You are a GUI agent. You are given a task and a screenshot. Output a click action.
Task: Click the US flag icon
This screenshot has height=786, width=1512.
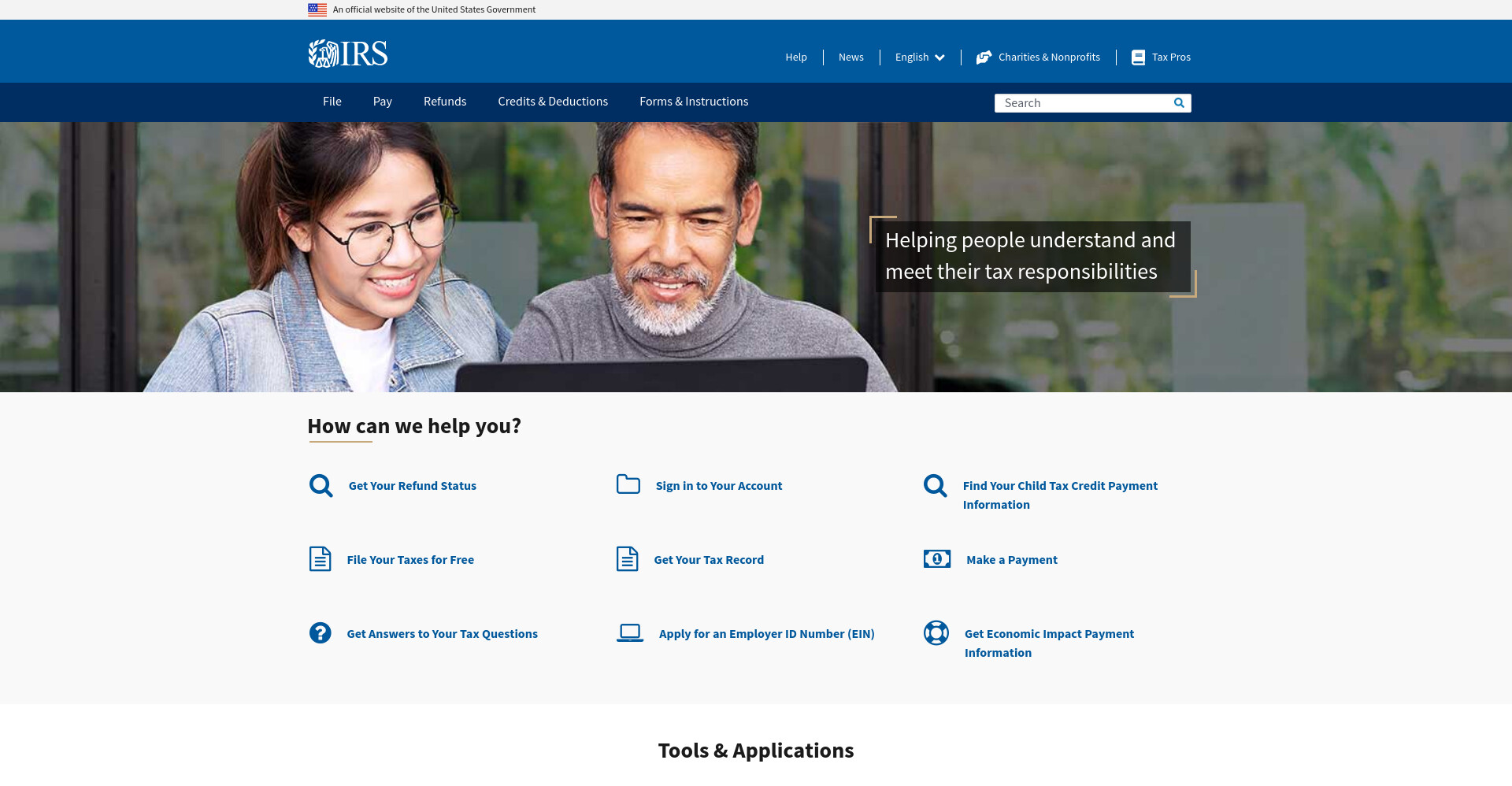coord(317,9)
